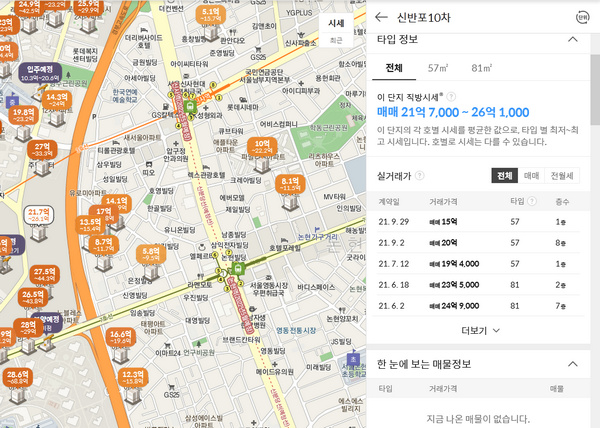Click the selected 21.7억 white marker

pos(39,215)
